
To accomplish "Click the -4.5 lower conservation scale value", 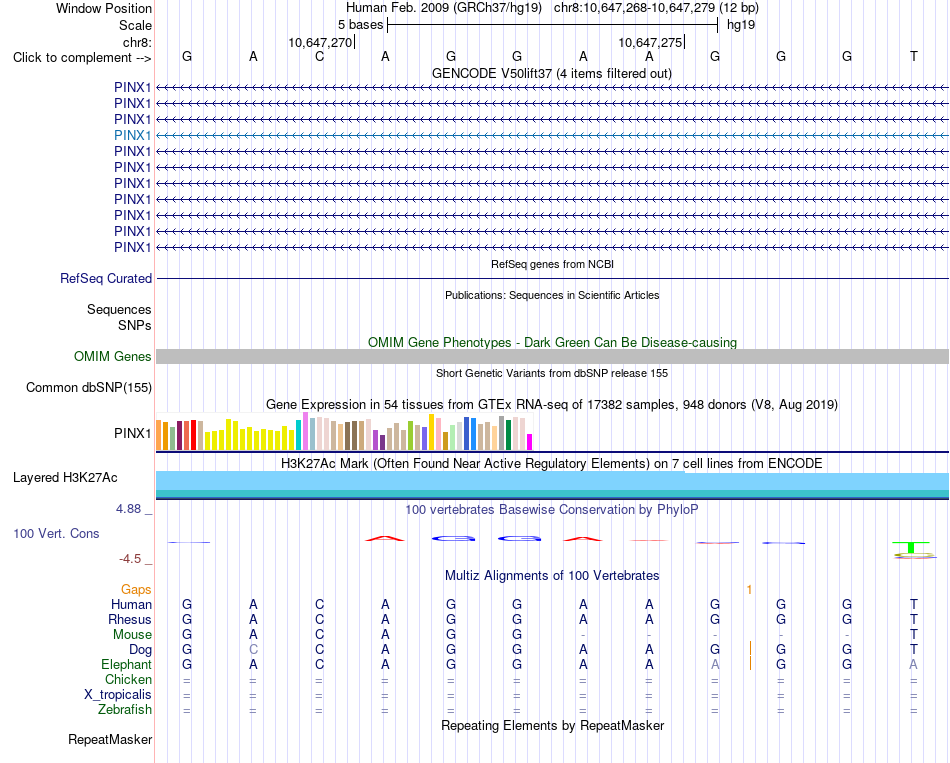I will pos(130,559).
